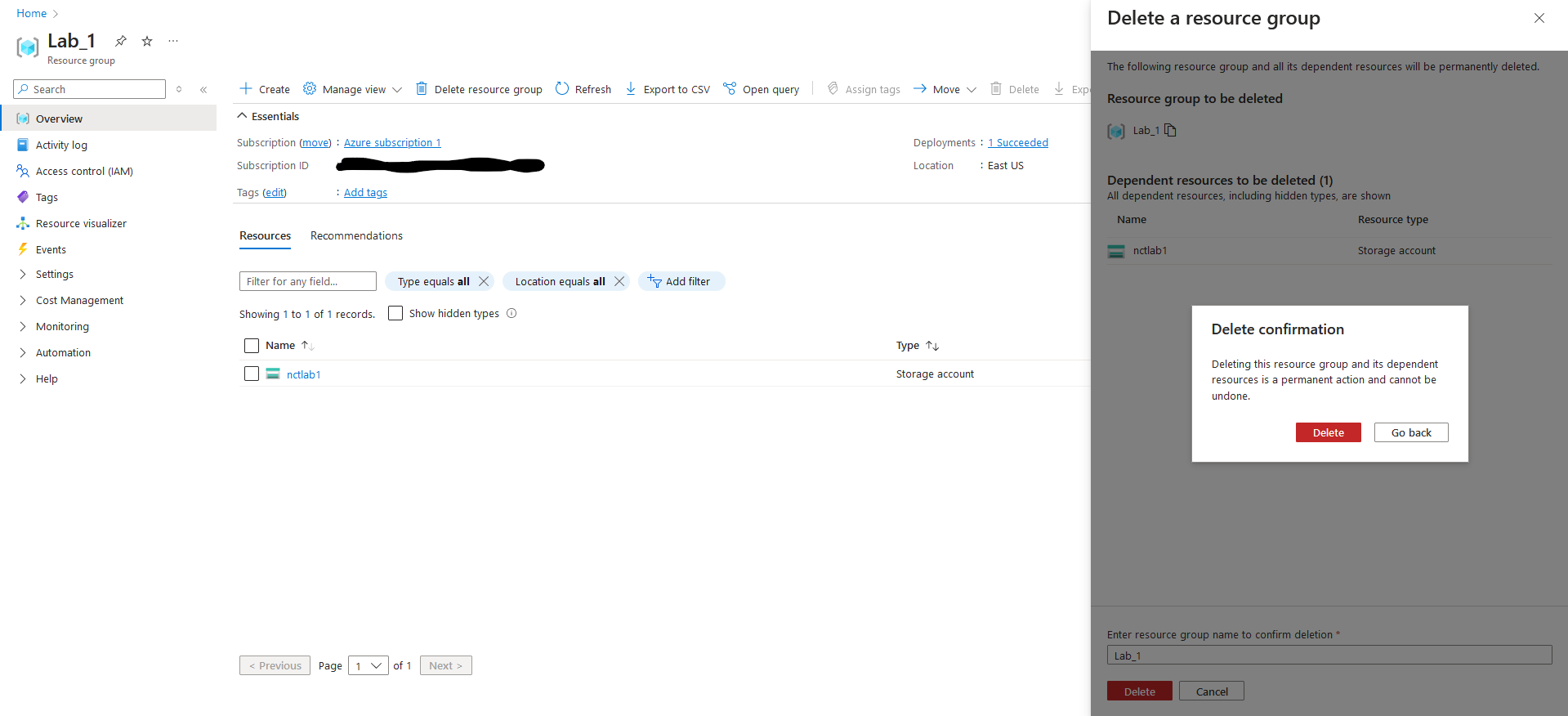Confirm deletion with red Delete in dialog
The image size is (1568, 716).
tap(1329, 432)
